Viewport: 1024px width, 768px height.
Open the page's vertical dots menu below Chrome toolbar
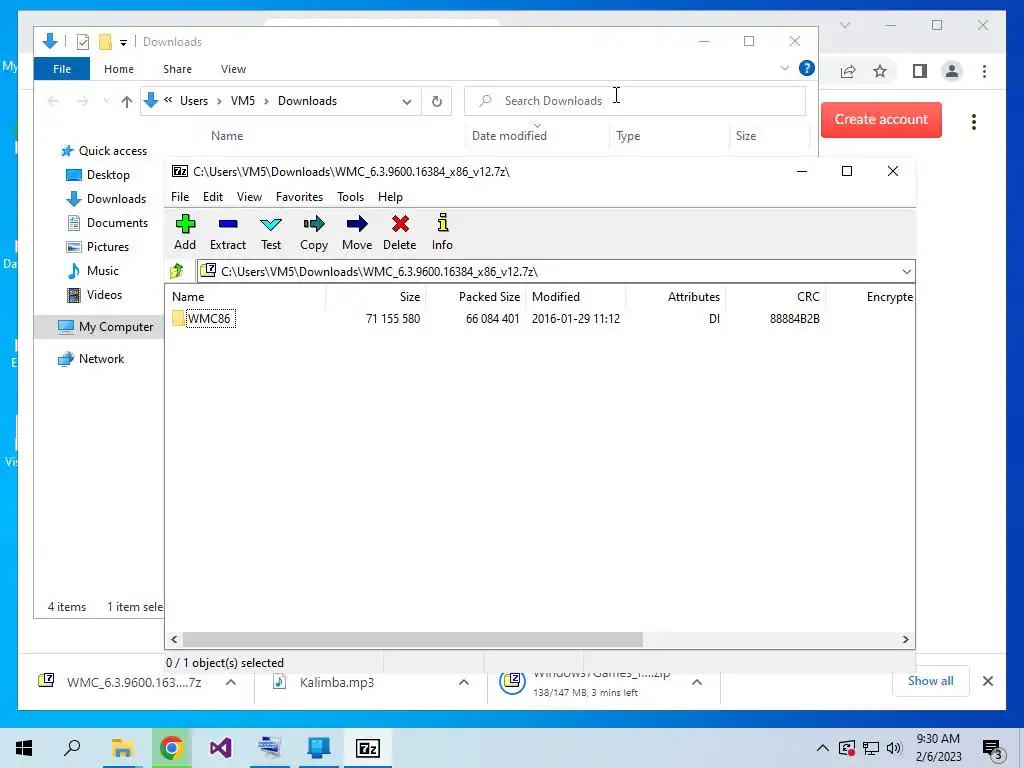(974, 121)
